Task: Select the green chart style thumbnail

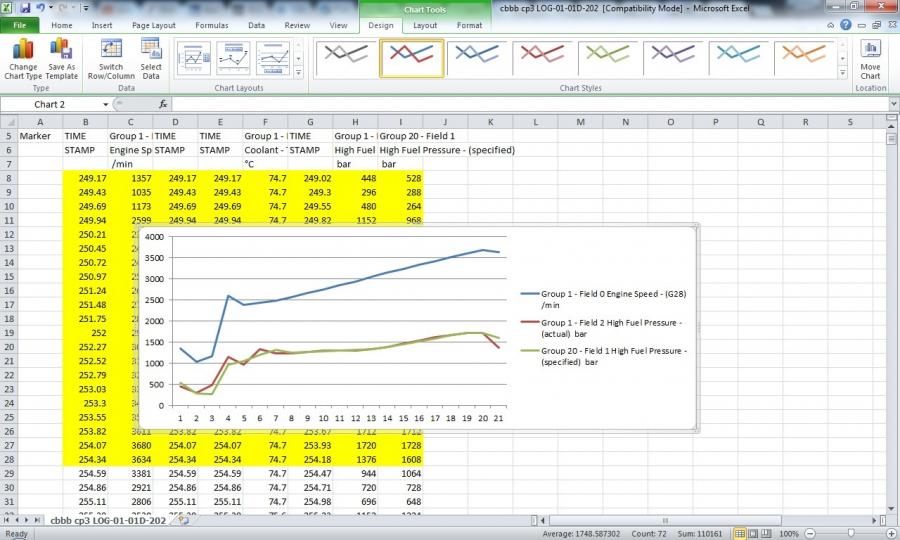Action: tap(607, 58)
